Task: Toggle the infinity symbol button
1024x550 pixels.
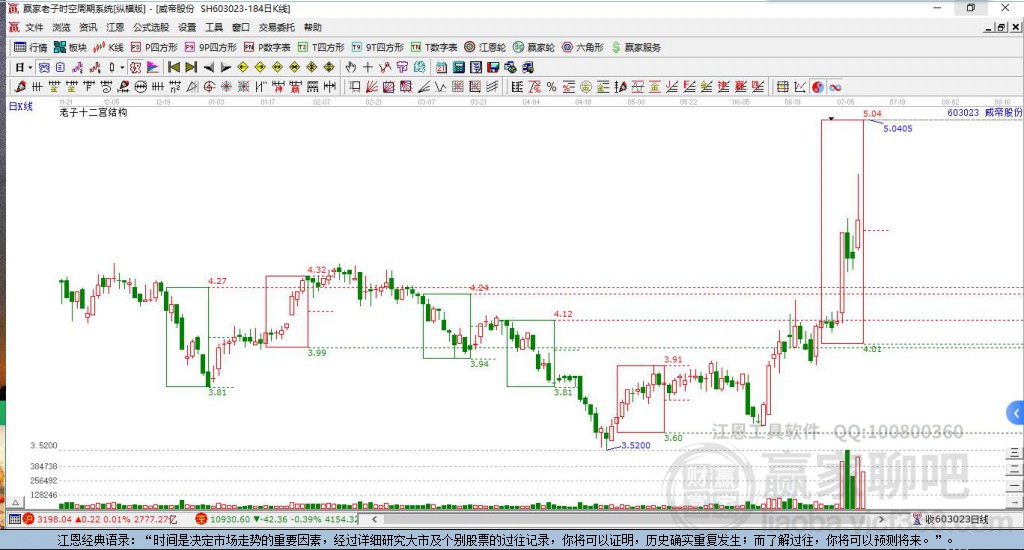Action: (835, 87)
